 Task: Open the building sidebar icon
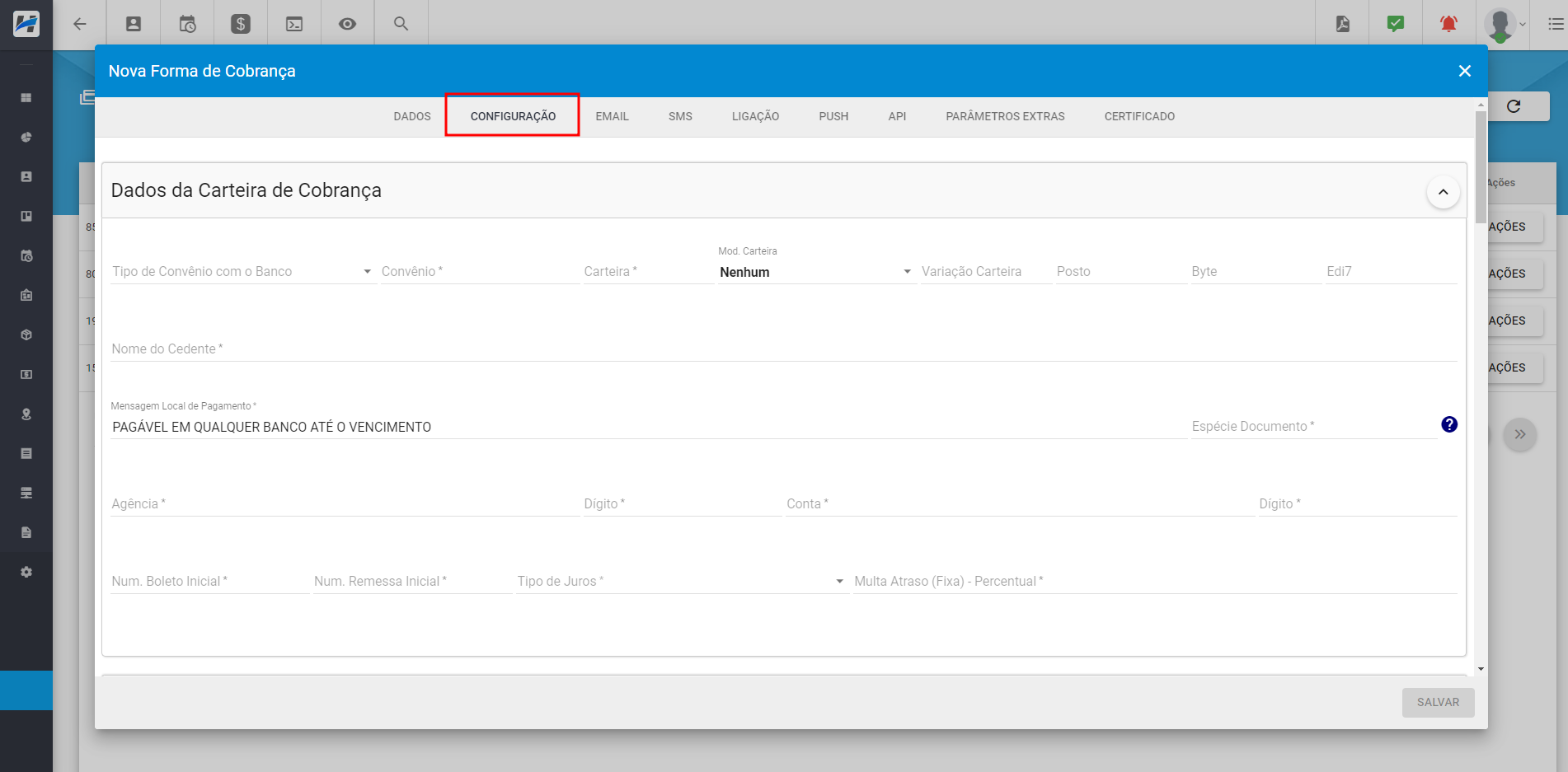(26, 296)
